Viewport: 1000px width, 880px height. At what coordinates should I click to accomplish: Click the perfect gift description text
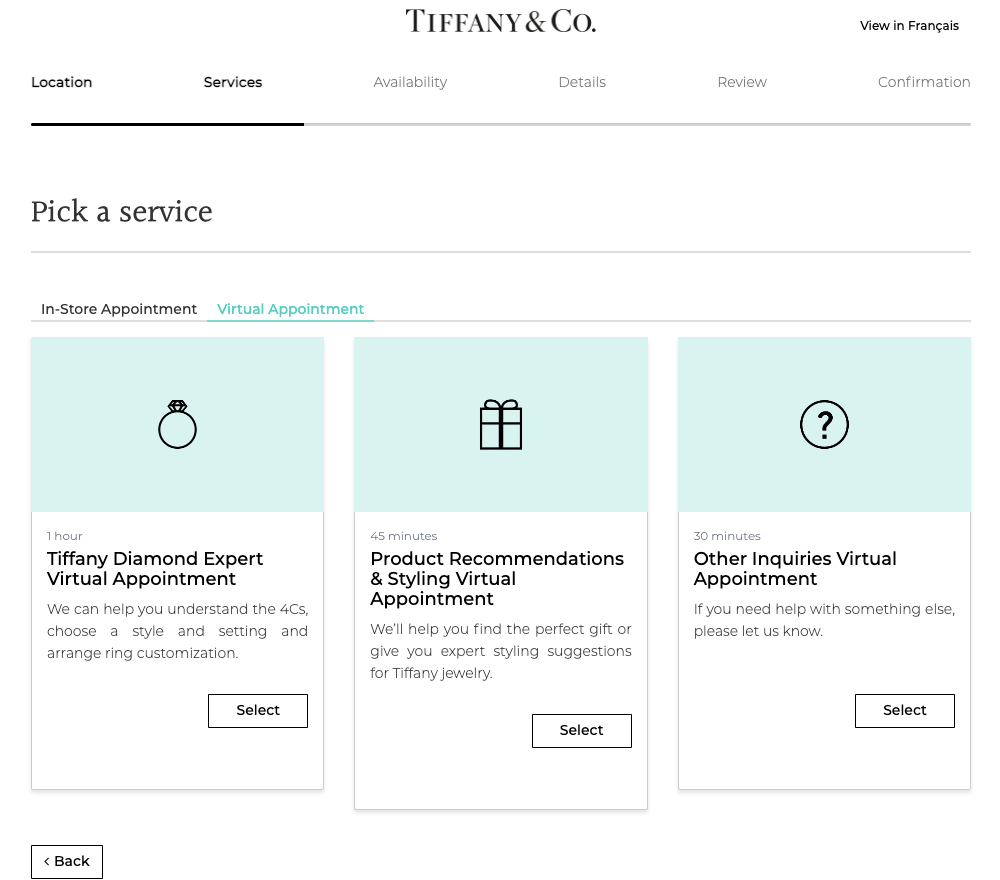[501, 651]
